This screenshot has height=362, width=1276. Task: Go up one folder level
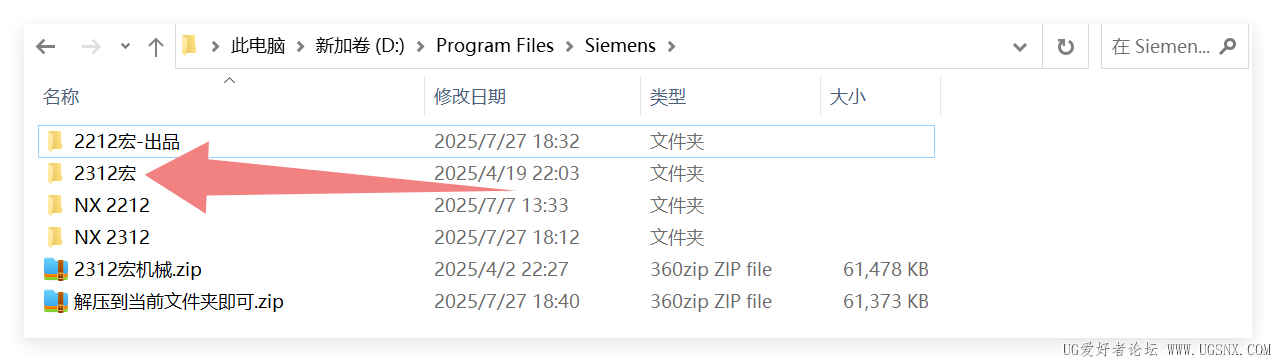click(155, 46)
